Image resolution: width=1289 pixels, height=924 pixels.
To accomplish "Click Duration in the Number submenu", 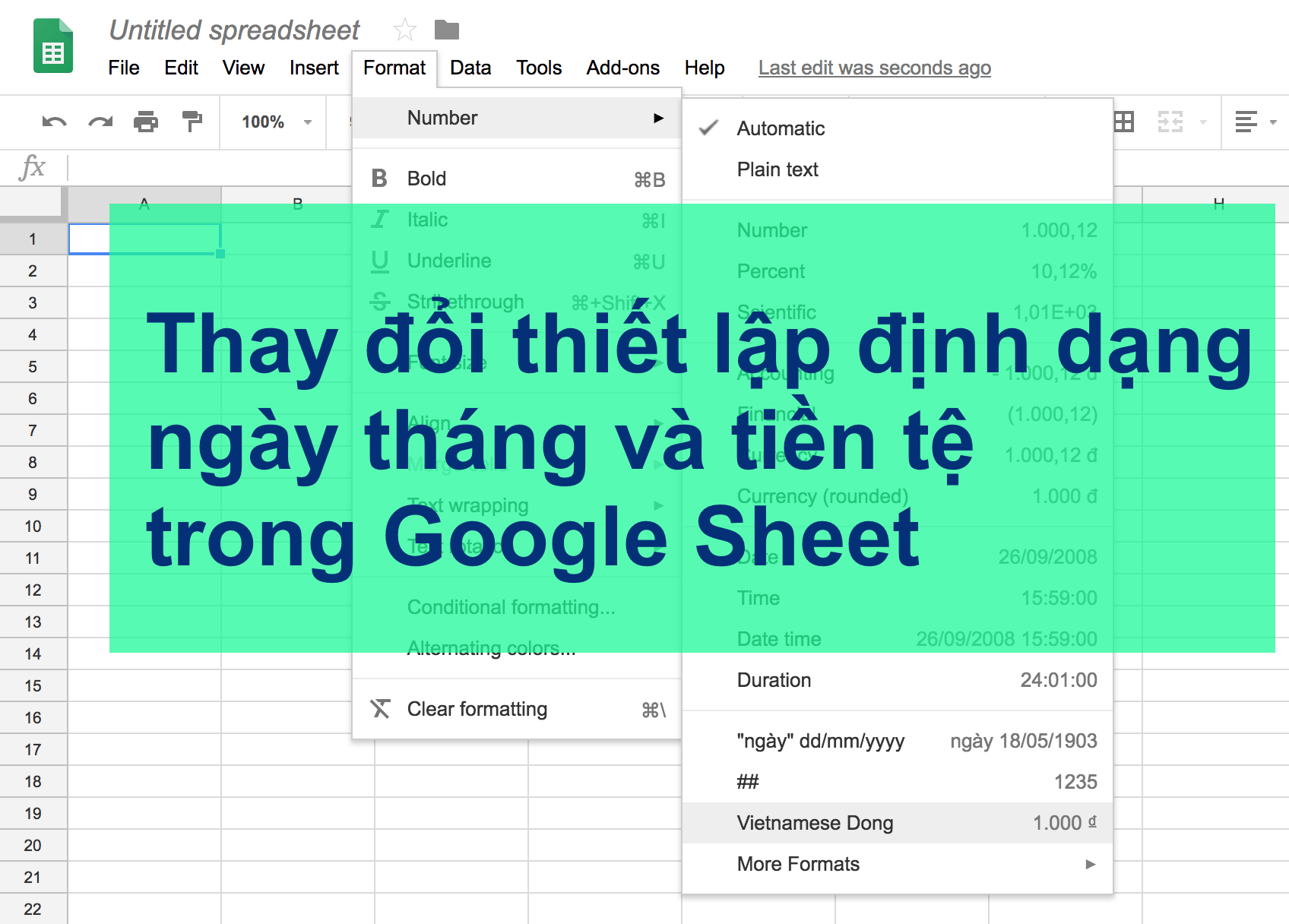I will point(773,680).
